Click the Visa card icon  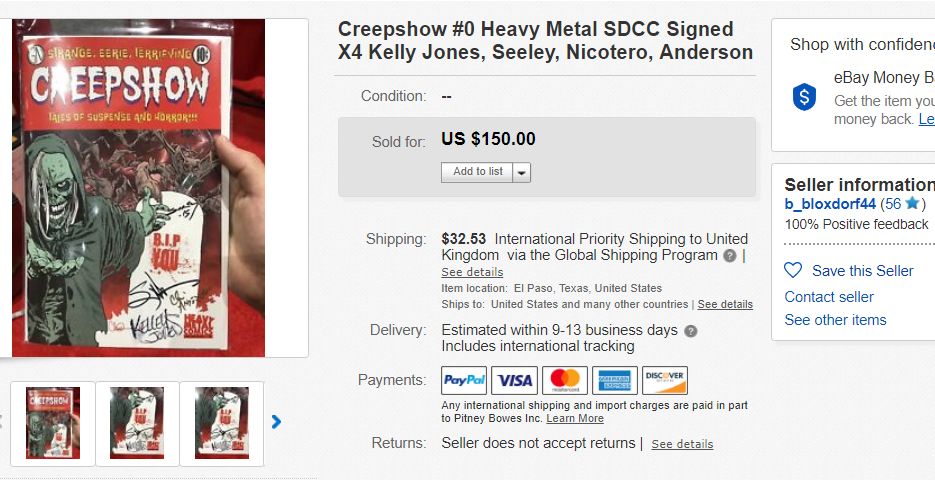pos(514,380)
